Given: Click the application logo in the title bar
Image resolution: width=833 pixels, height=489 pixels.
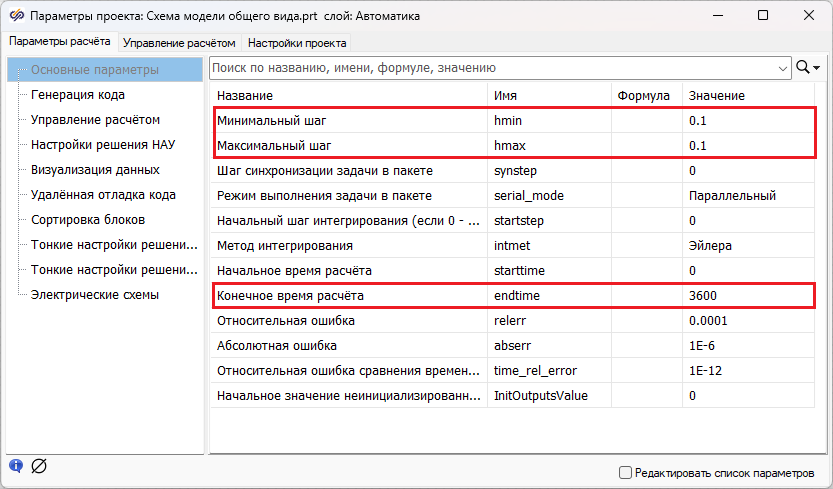Looking at the screenshot, I should (x=14, y=16).
